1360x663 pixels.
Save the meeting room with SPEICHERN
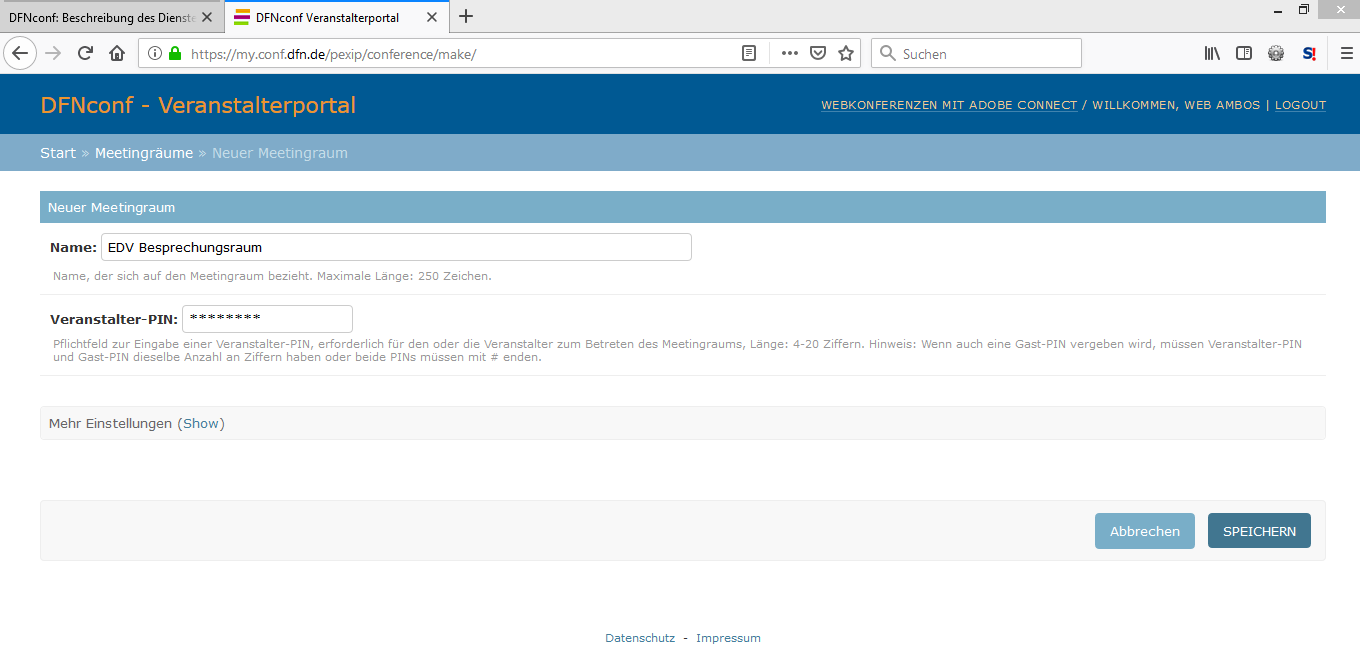click(x=1259, y=531)
